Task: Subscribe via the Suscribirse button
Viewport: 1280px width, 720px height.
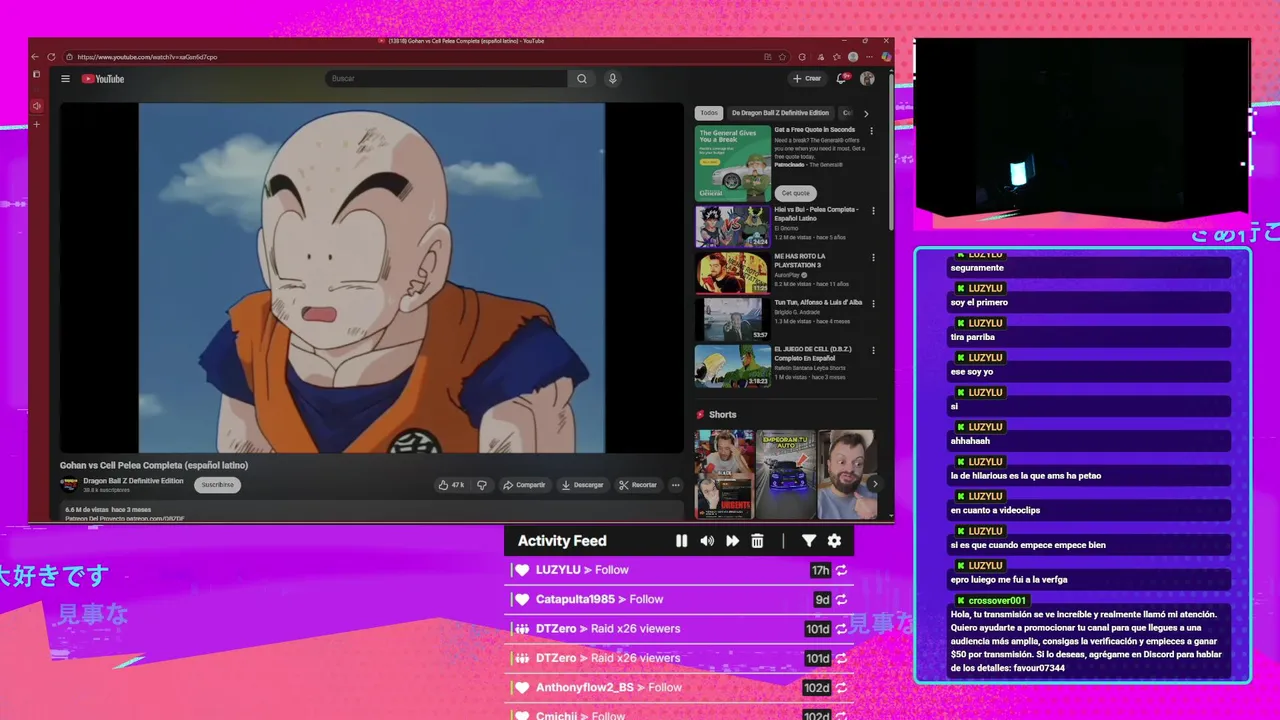Action: 217,485
